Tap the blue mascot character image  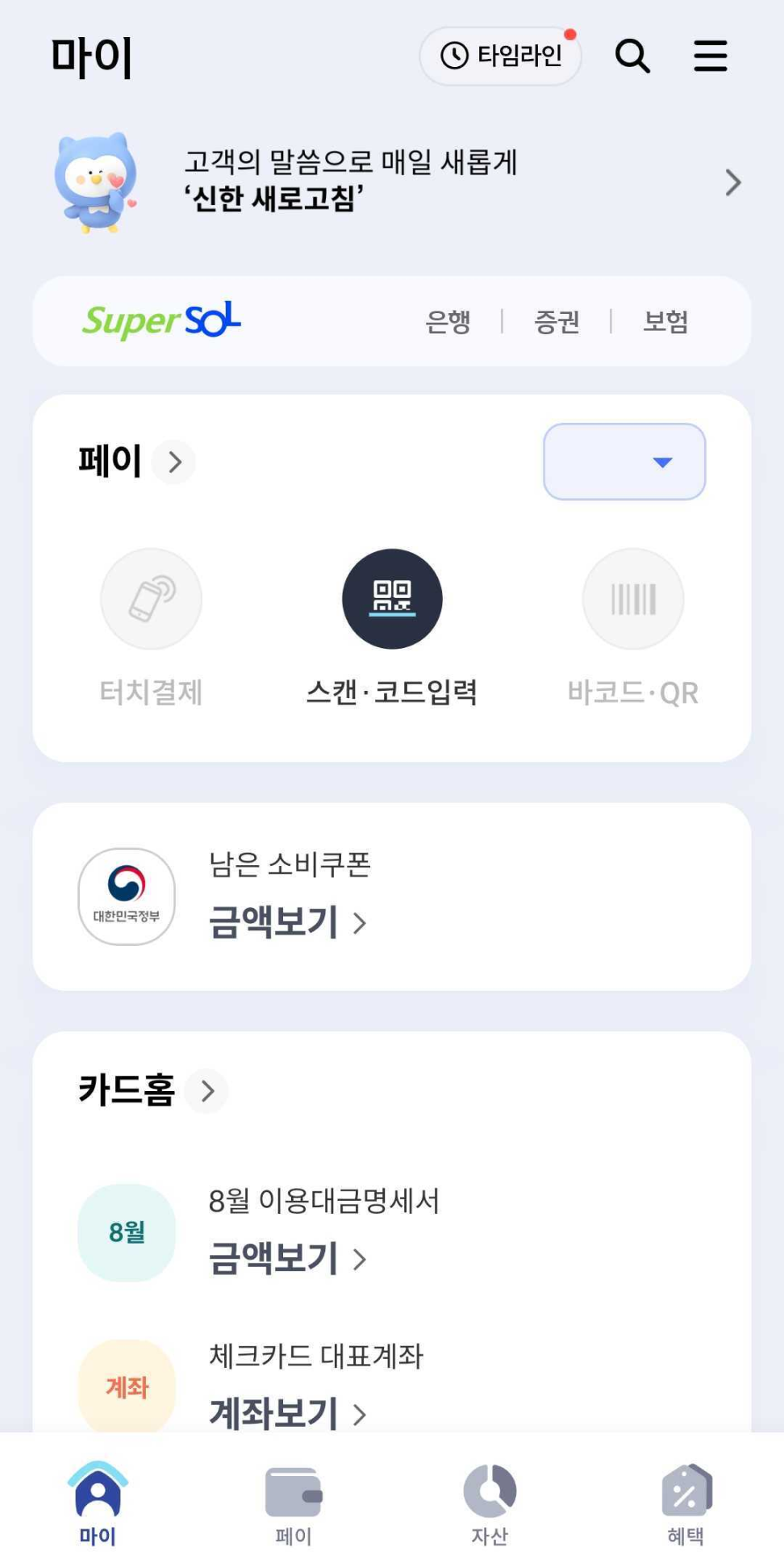tap(96, 182)
